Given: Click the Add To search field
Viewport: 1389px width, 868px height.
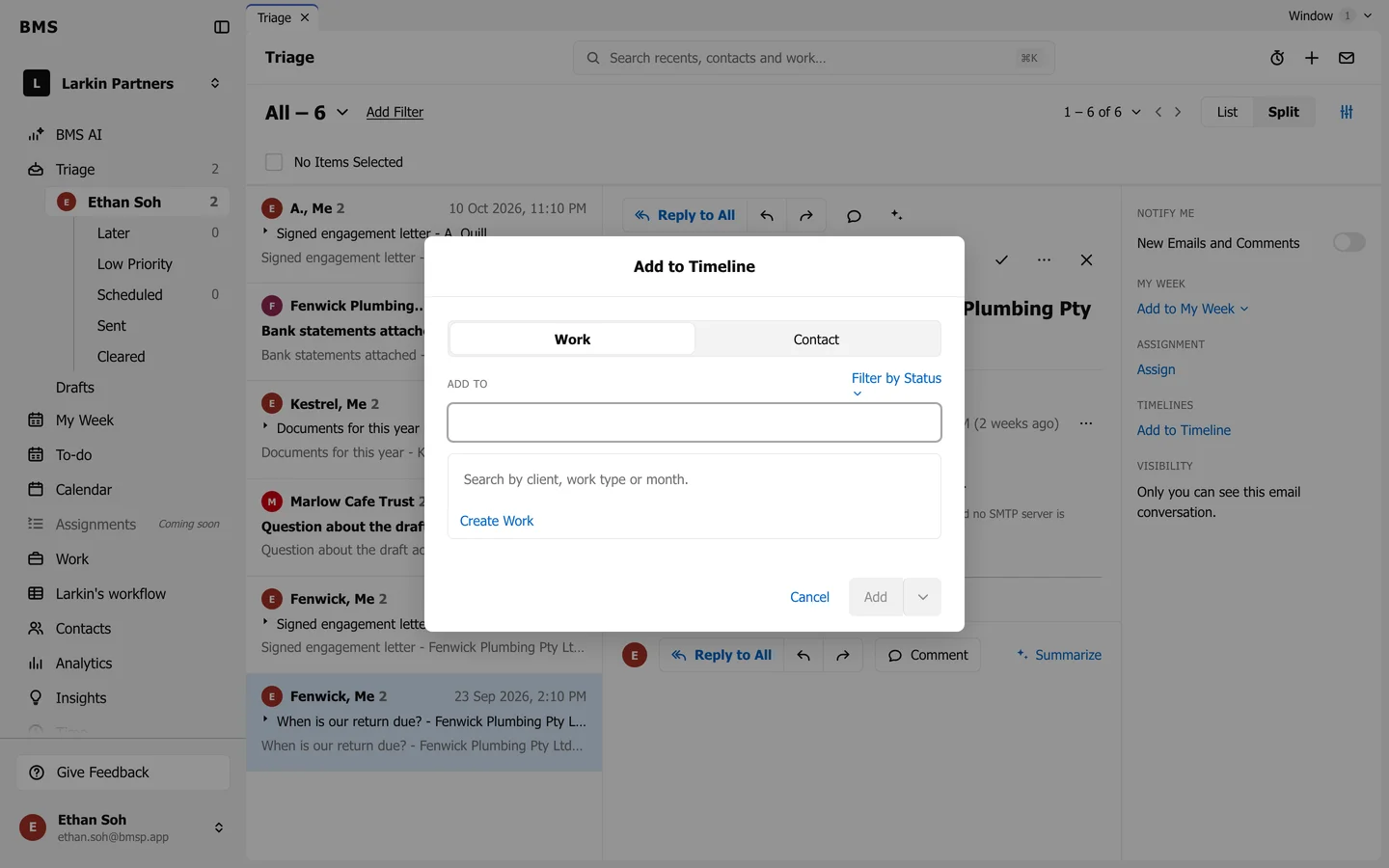Looking at the screenshot, I should (x=694, y=422).
